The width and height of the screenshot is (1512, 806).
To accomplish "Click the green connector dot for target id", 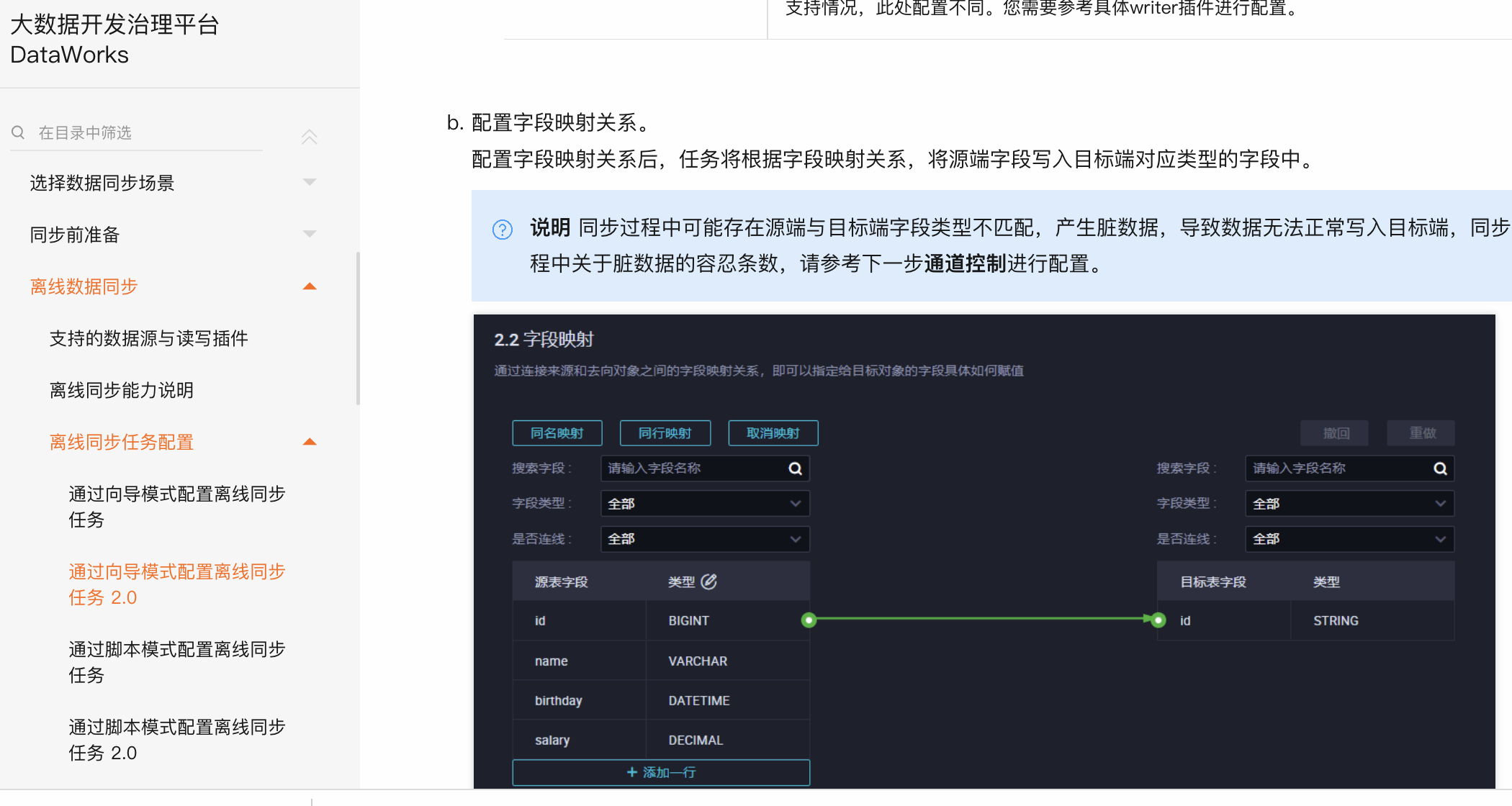I will (x=1158, y=620).
